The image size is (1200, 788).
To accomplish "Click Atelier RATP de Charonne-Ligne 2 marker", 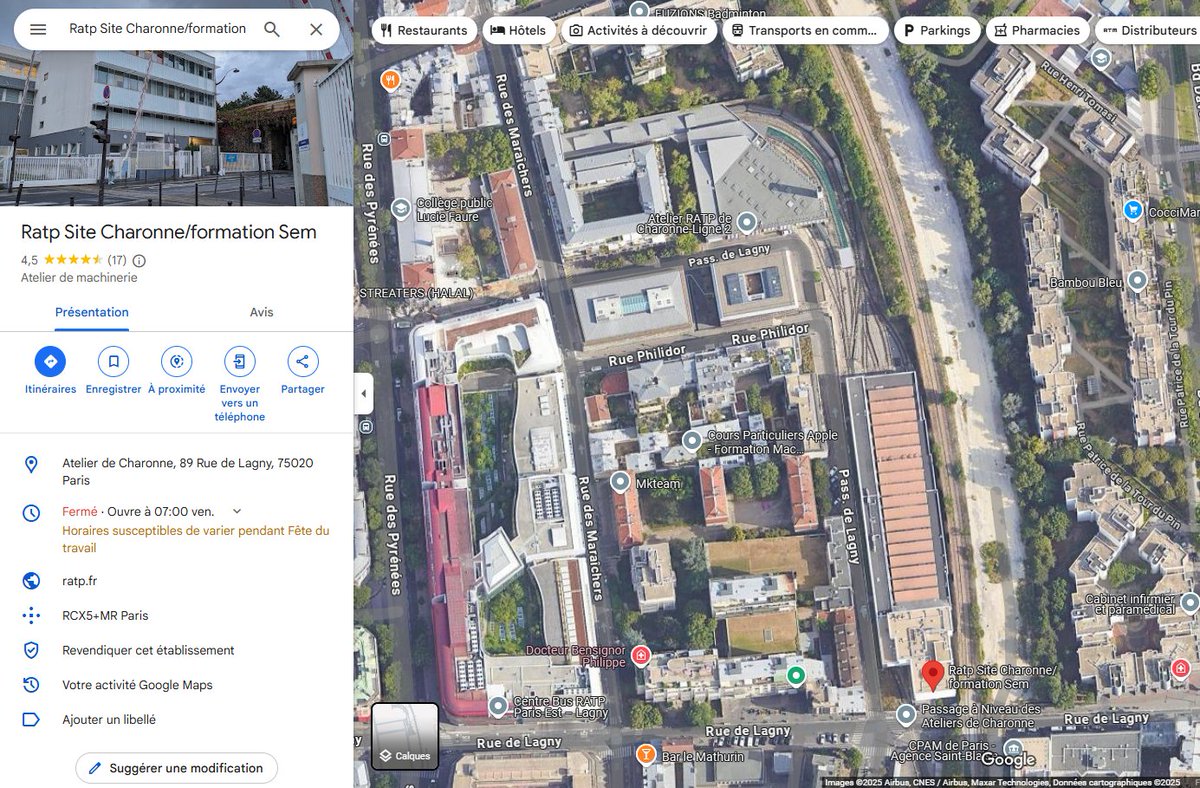I will pyautogui.click(x=746, y=221).
